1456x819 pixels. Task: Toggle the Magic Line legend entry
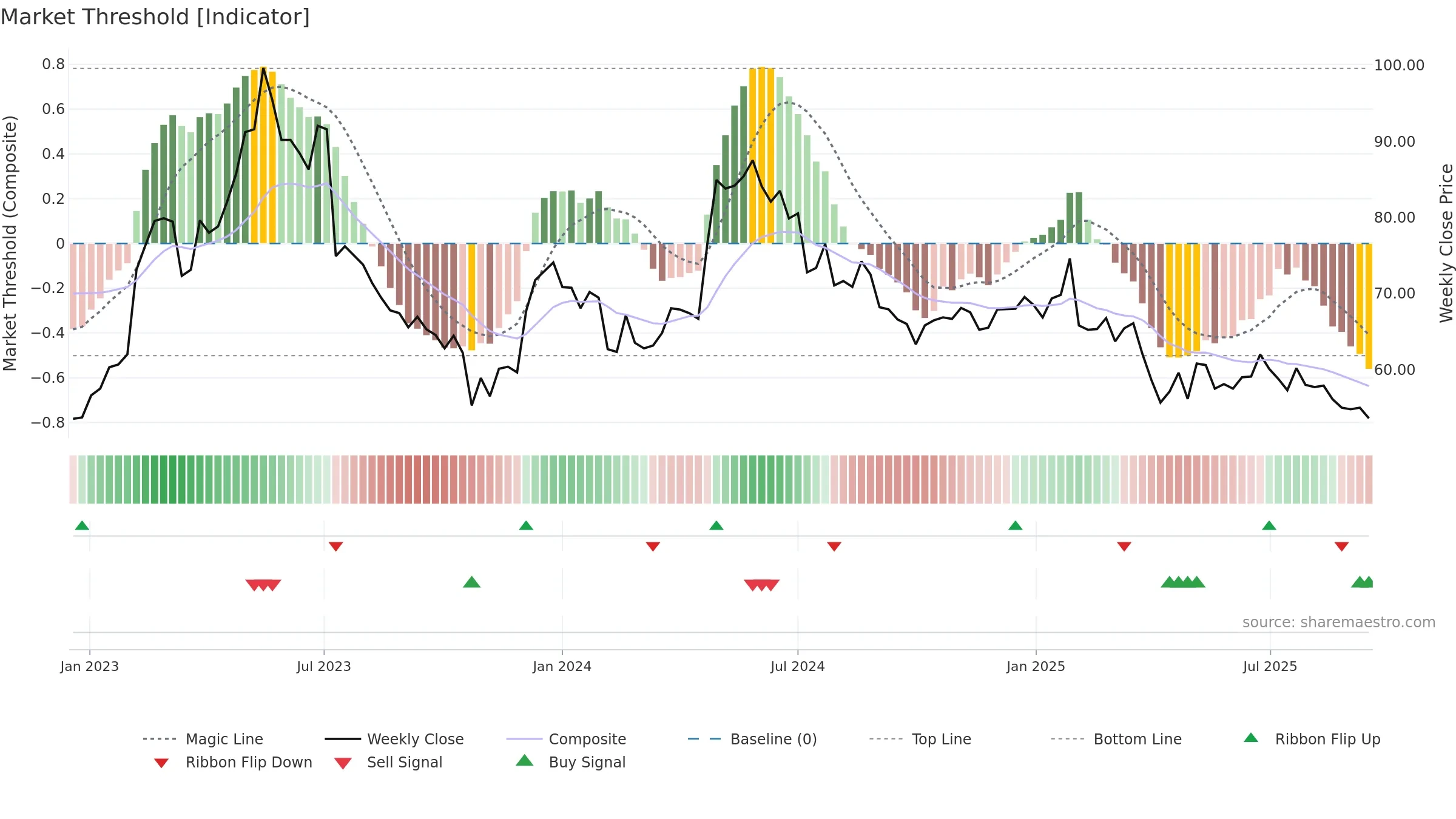pyautogui.click(x=203, y=739)
